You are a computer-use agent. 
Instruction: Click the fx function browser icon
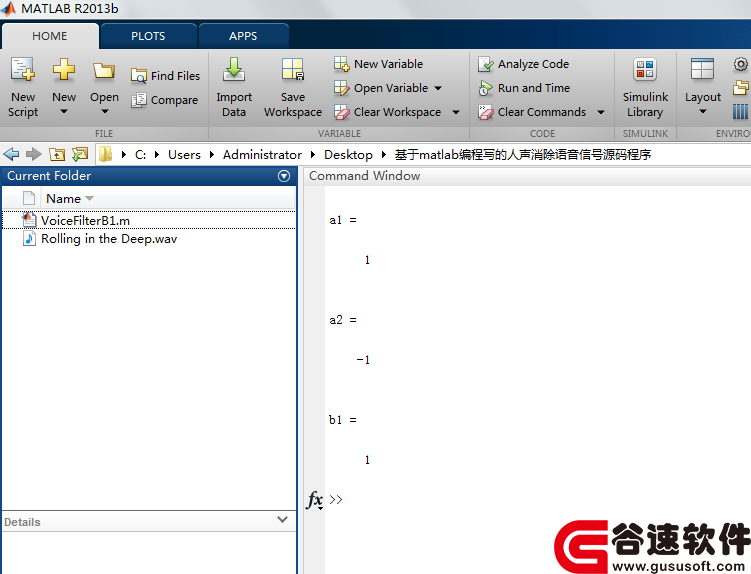click(x=315, y=500)
